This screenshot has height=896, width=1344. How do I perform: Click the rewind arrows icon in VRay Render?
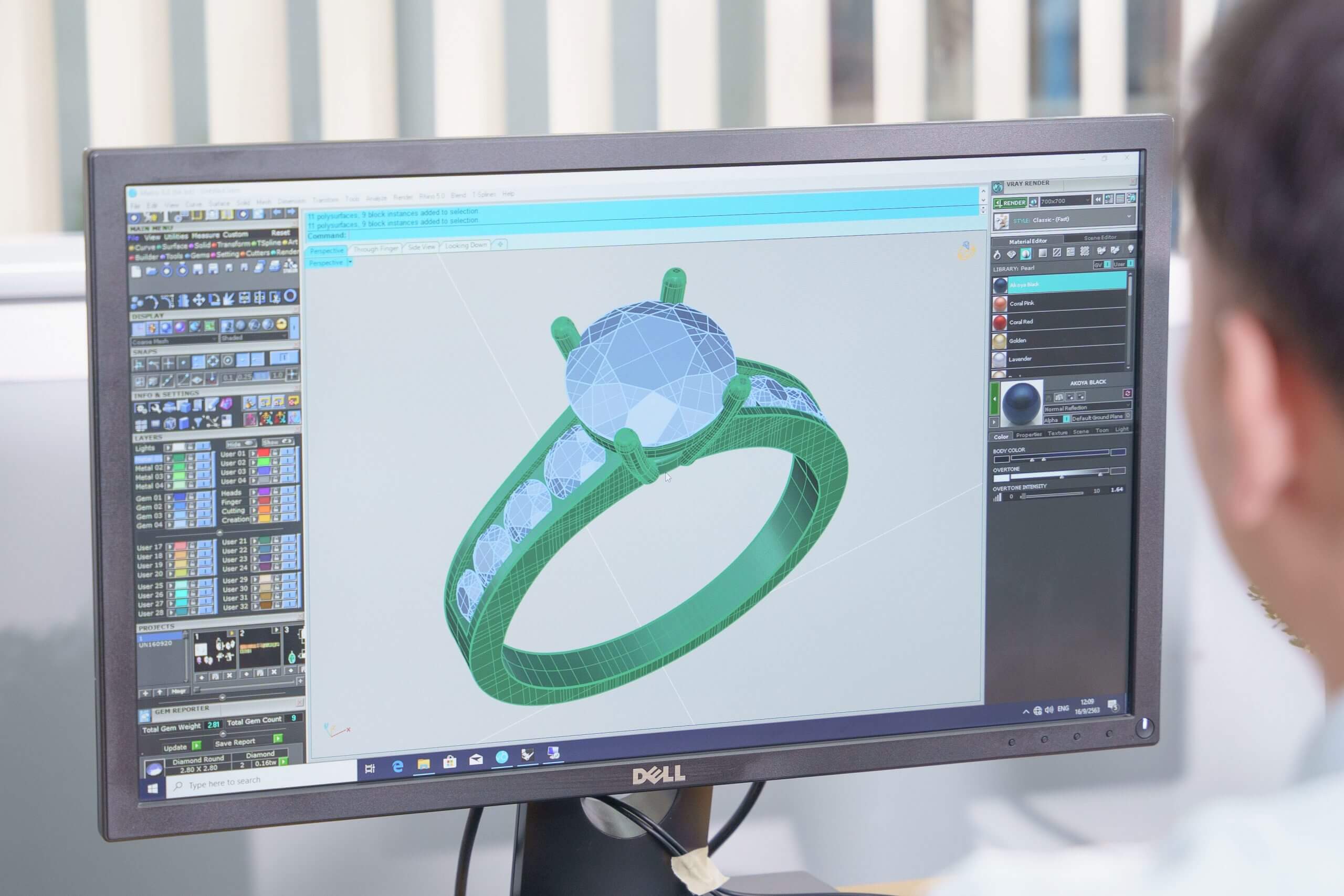tap(1098, 199)
